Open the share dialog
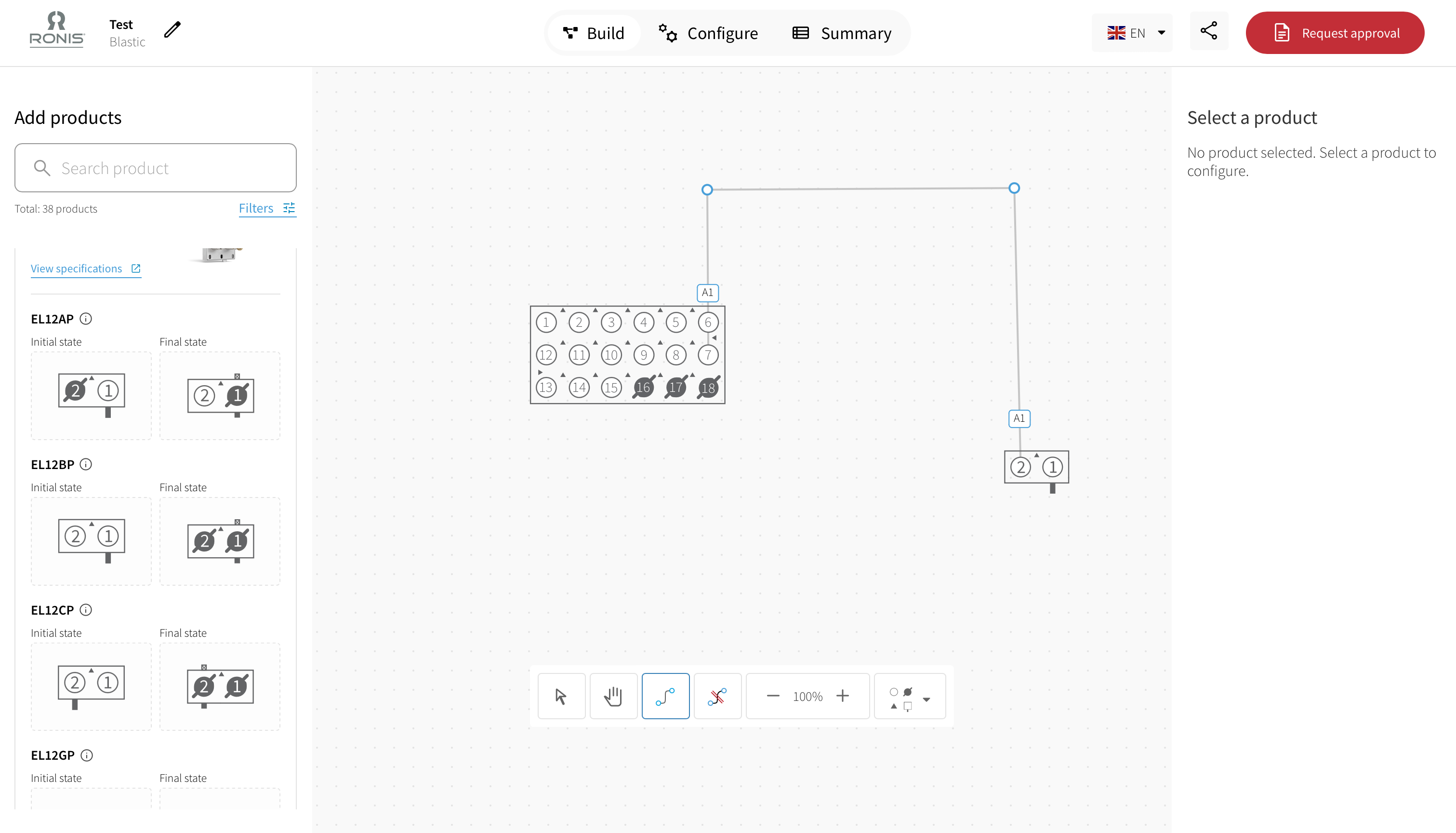Screen dimensions: 1456x833 click(x=1208, y=33)
